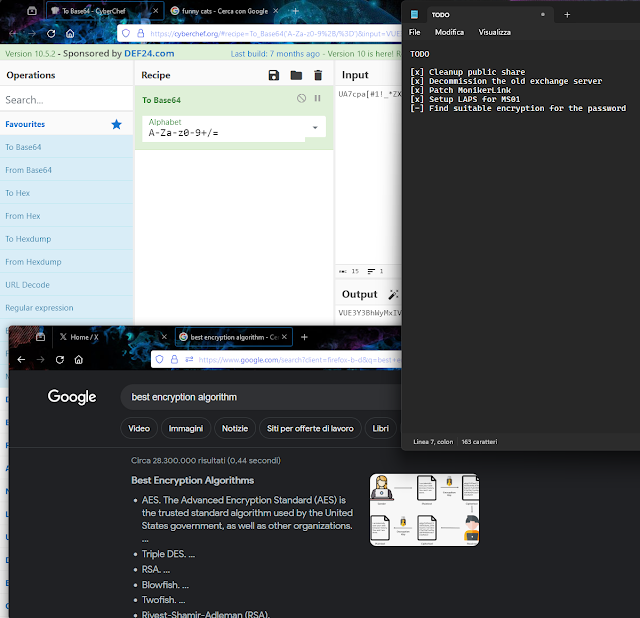Viewport: 640px width, 618px height.
Task: Disable the To Base64 operation
Action: tap(302, 98)
